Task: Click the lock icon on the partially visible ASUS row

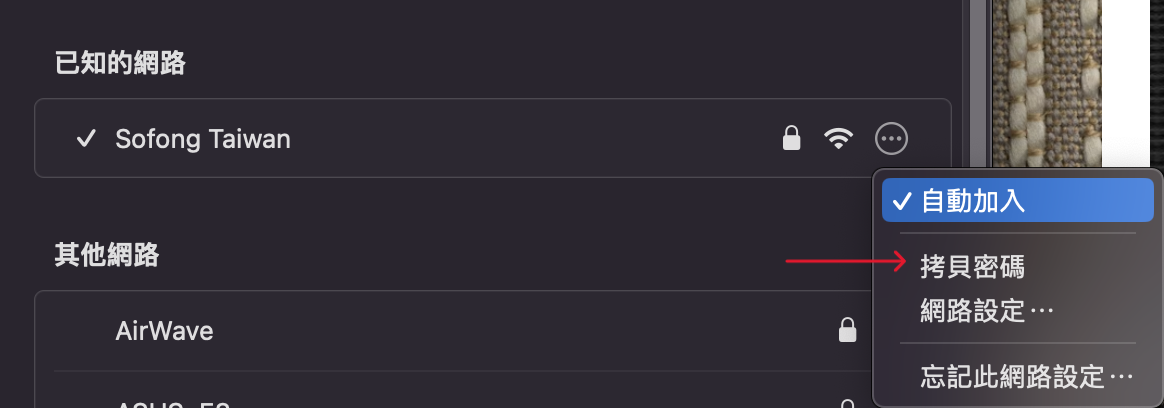Action: tap(847, 404)
